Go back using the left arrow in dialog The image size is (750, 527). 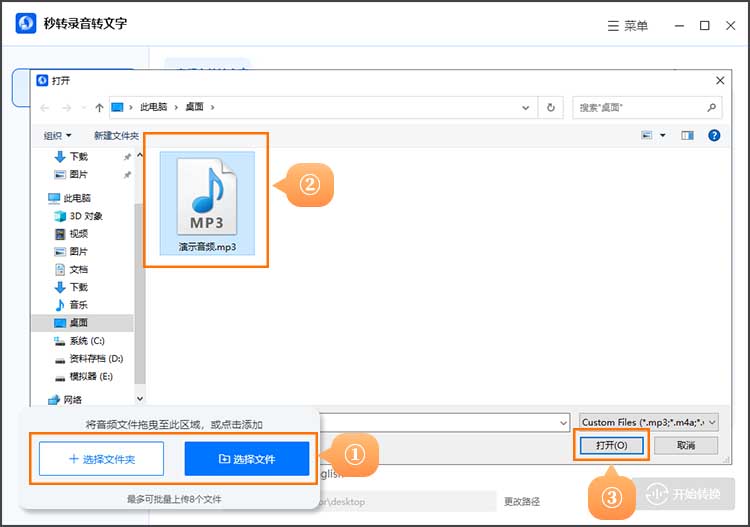[45, 108]
